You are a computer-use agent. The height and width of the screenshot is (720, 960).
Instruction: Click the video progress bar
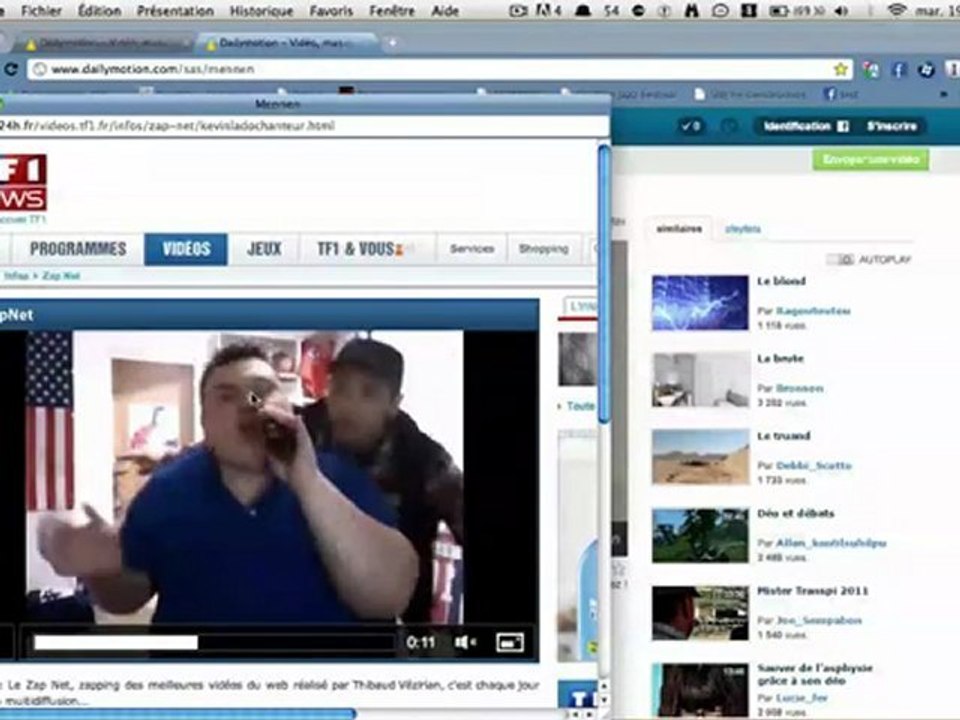[x=213, y=642]
